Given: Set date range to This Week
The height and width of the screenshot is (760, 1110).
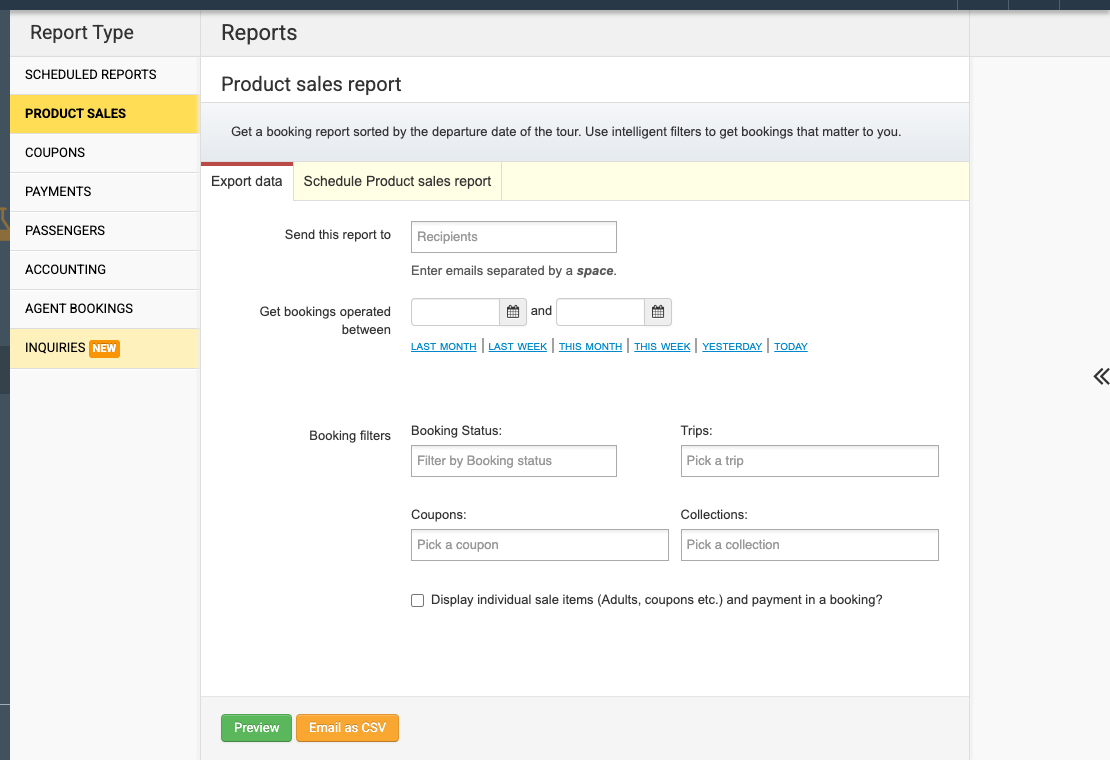Looking at the screenshot, I should point(662,347).
